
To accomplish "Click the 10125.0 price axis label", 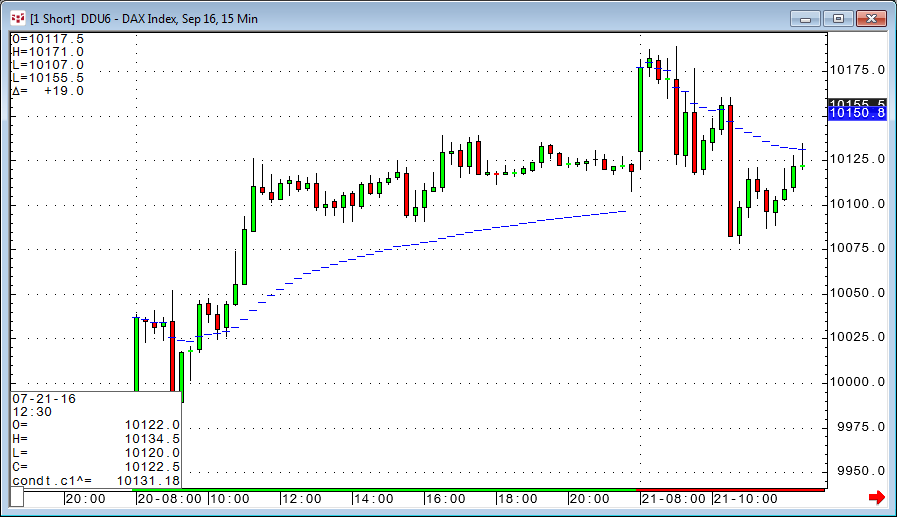I will tap(857, 159).
